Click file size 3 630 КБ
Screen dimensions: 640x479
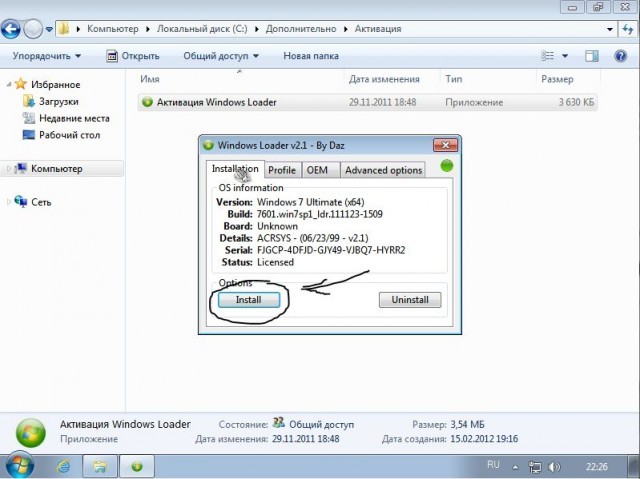coord(576,102)
